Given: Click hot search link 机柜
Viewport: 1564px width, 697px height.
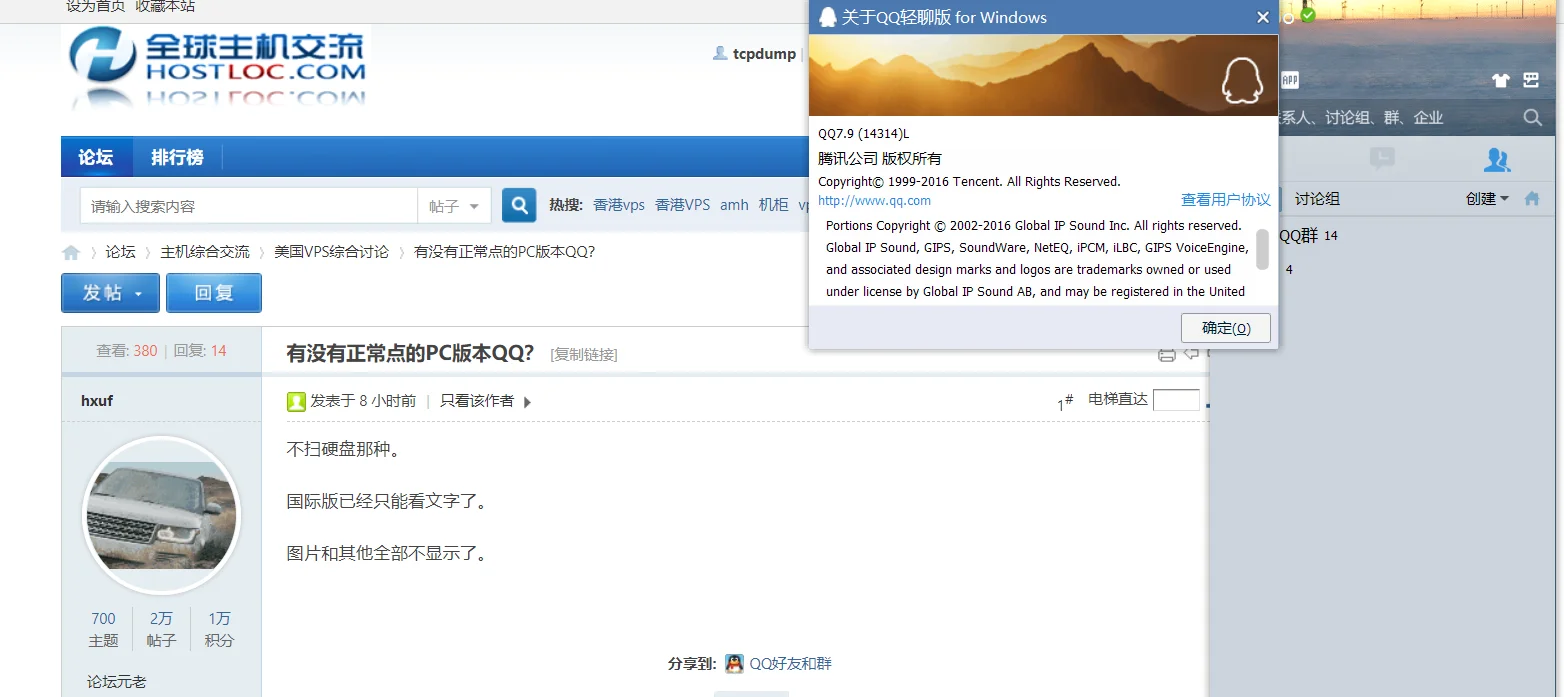Looking at the screenshot, I should [x=773, y=205].
